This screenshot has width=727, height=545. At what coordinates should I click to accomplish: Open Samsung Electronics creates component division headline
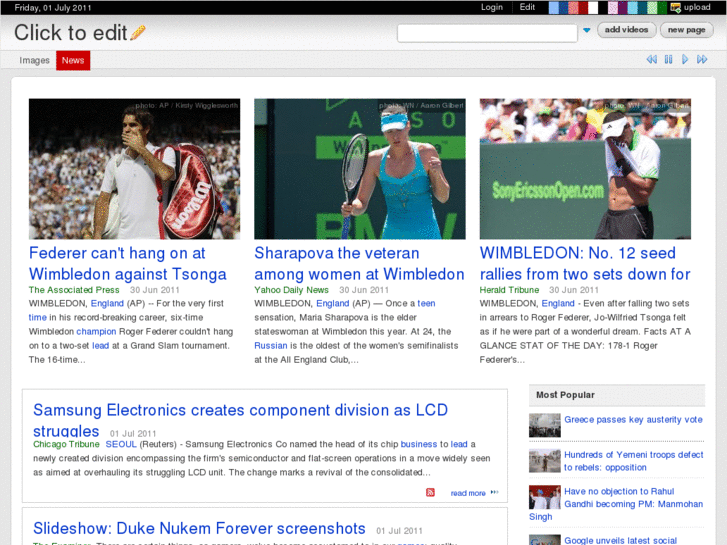point(240,420)
